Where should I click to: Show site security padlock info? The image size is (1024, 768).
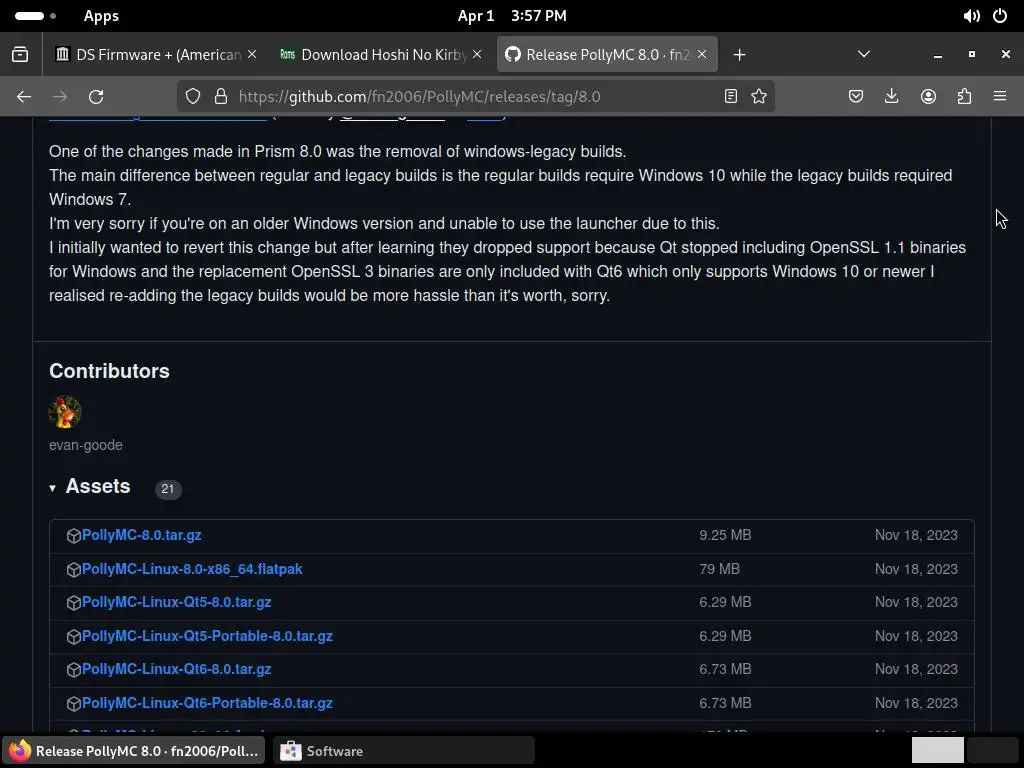pos(221,97)
